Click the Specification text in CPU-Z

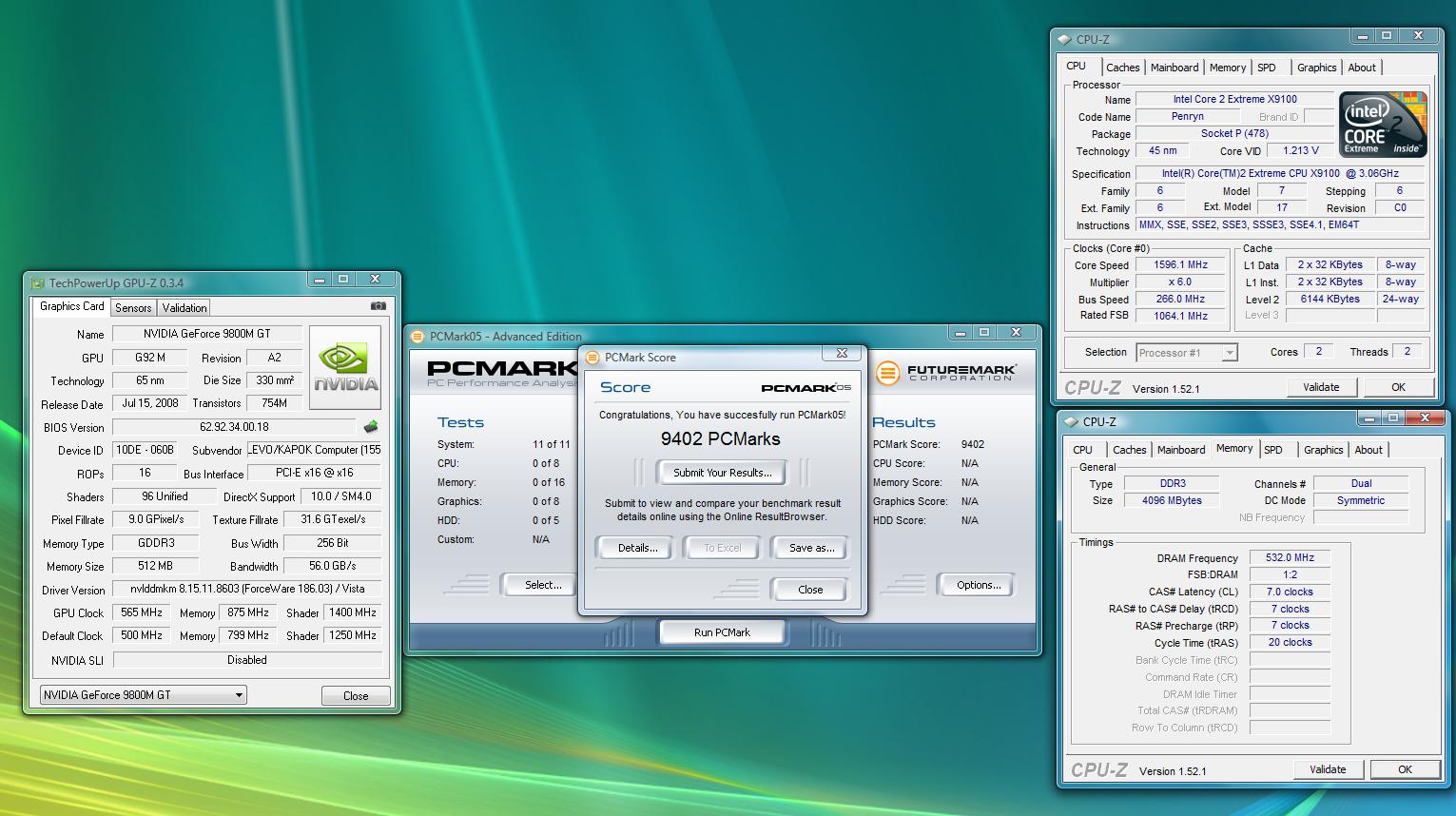[x=1280, y=174]
